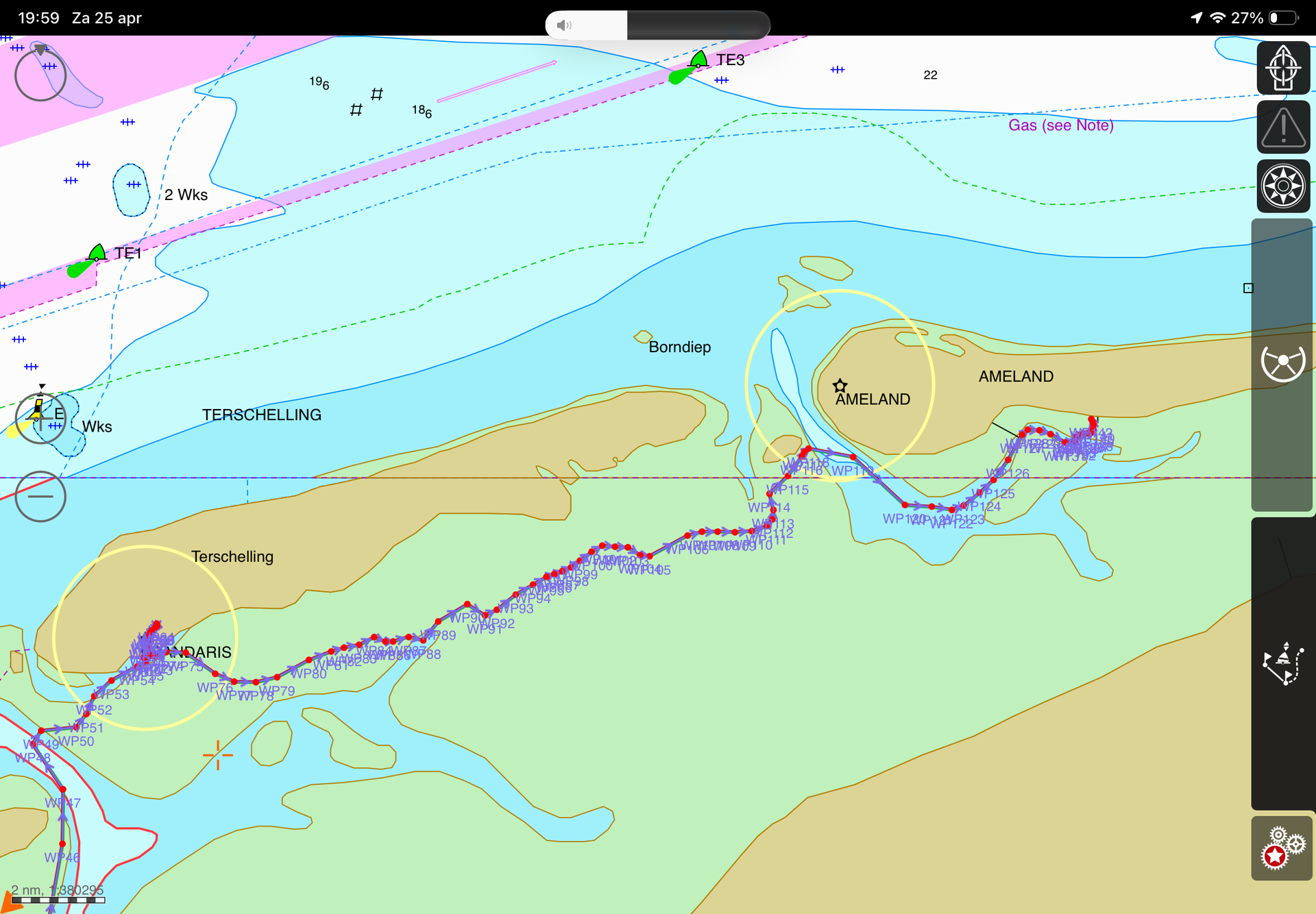Adjust the volume slider at top
1316x914 pixels.
(x=657, y=25)
